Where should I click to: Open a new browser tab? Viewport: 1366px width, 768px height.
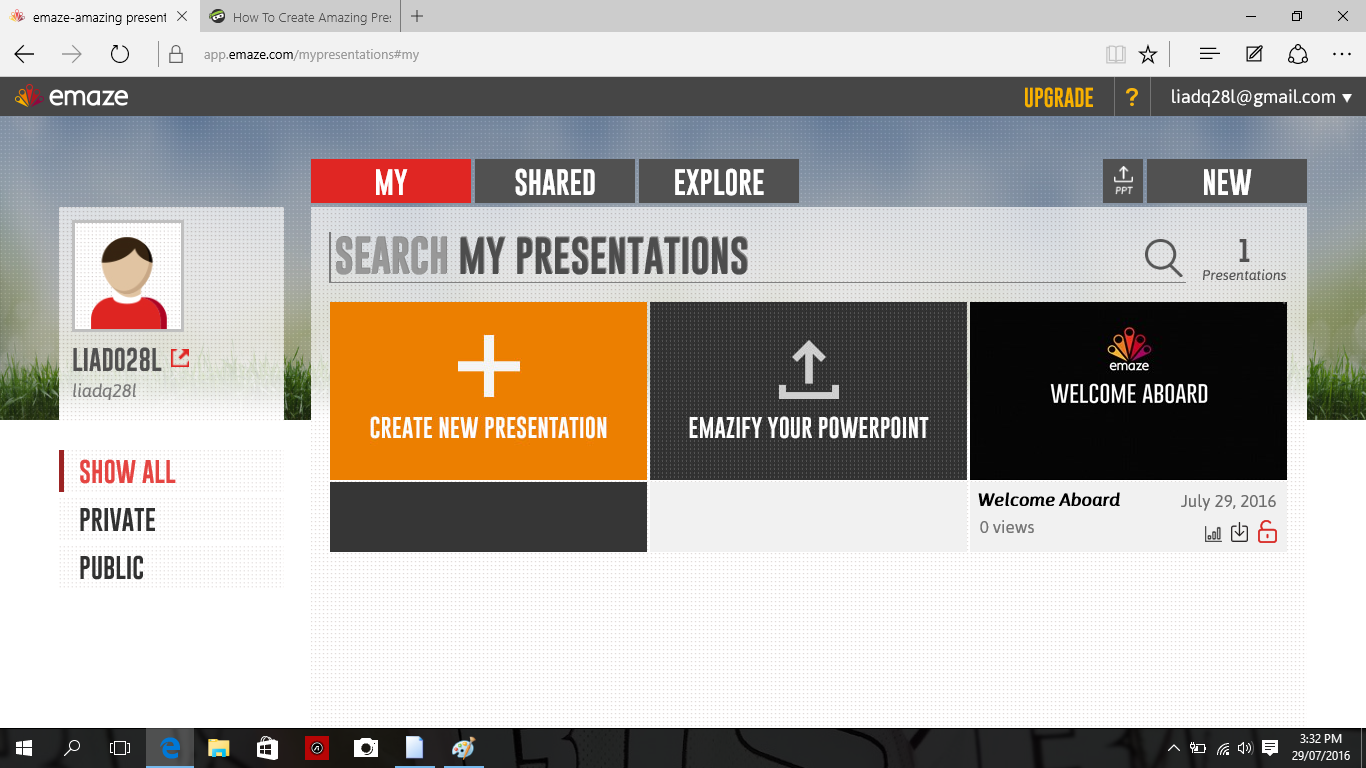(417, 16)
